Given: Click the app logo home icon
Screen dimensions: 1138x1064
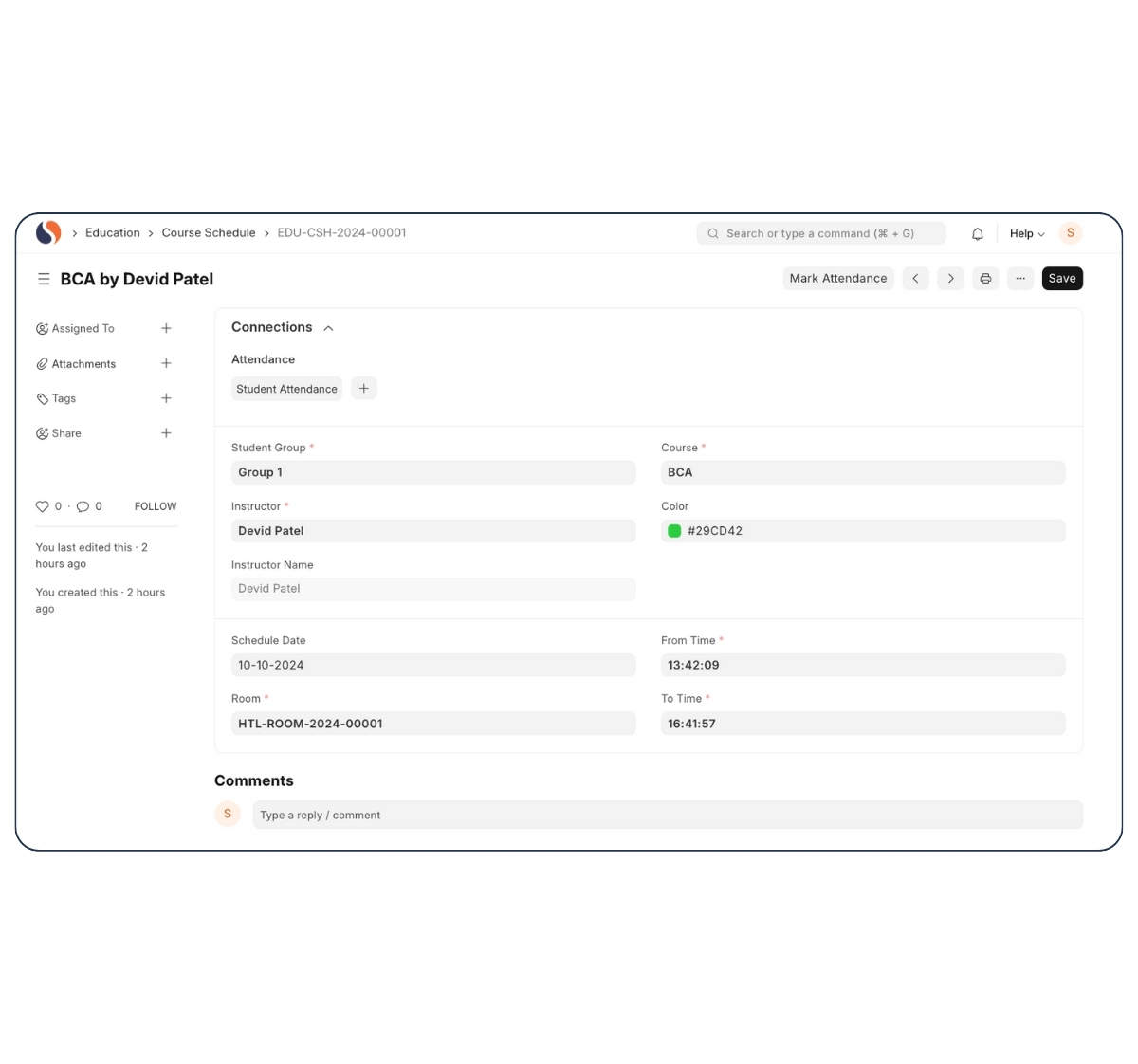Looking at the screenshot, I should pyautogui.click(x=48, y=232).
